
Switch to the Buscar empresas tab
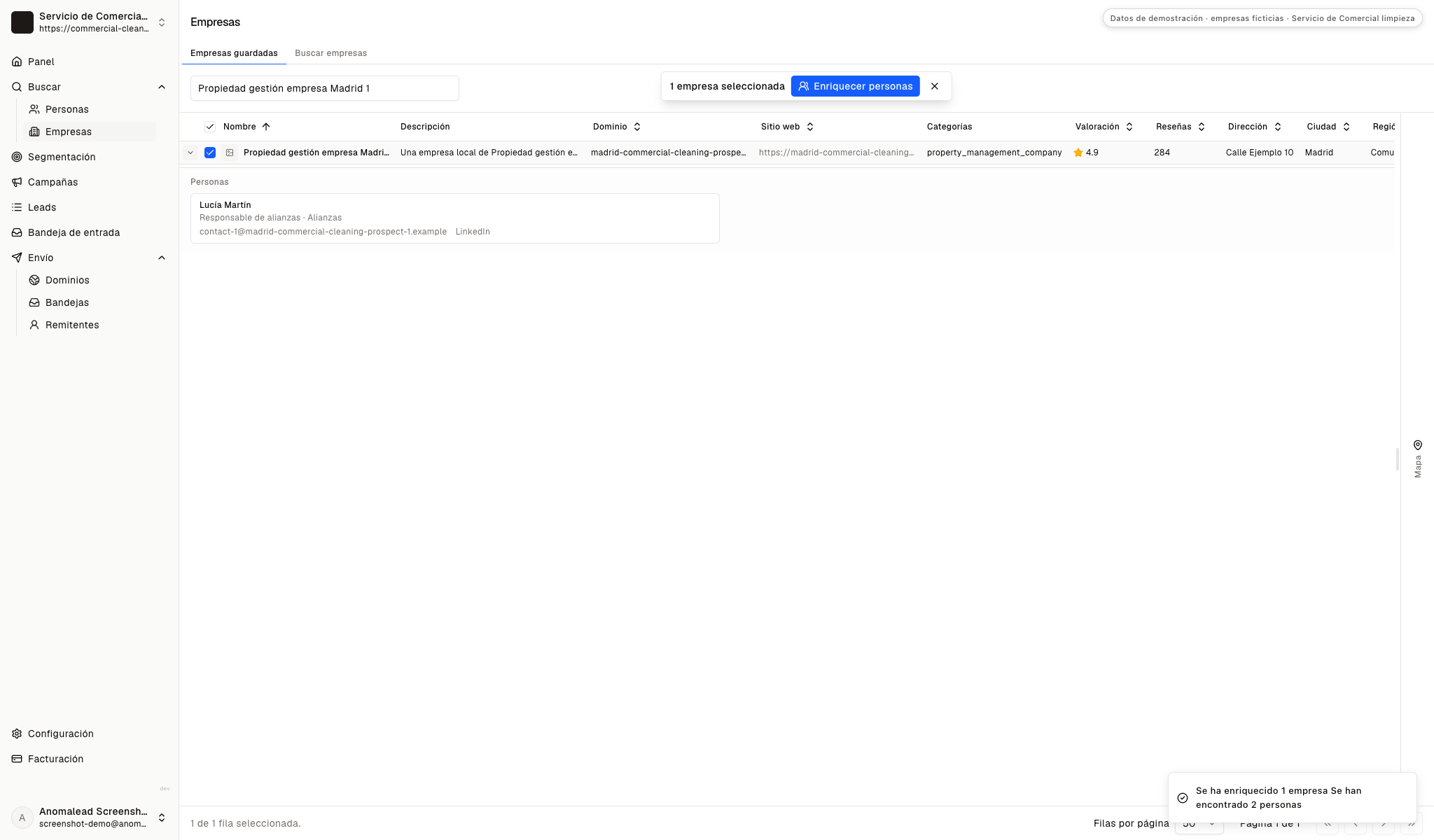click(330, 53)
